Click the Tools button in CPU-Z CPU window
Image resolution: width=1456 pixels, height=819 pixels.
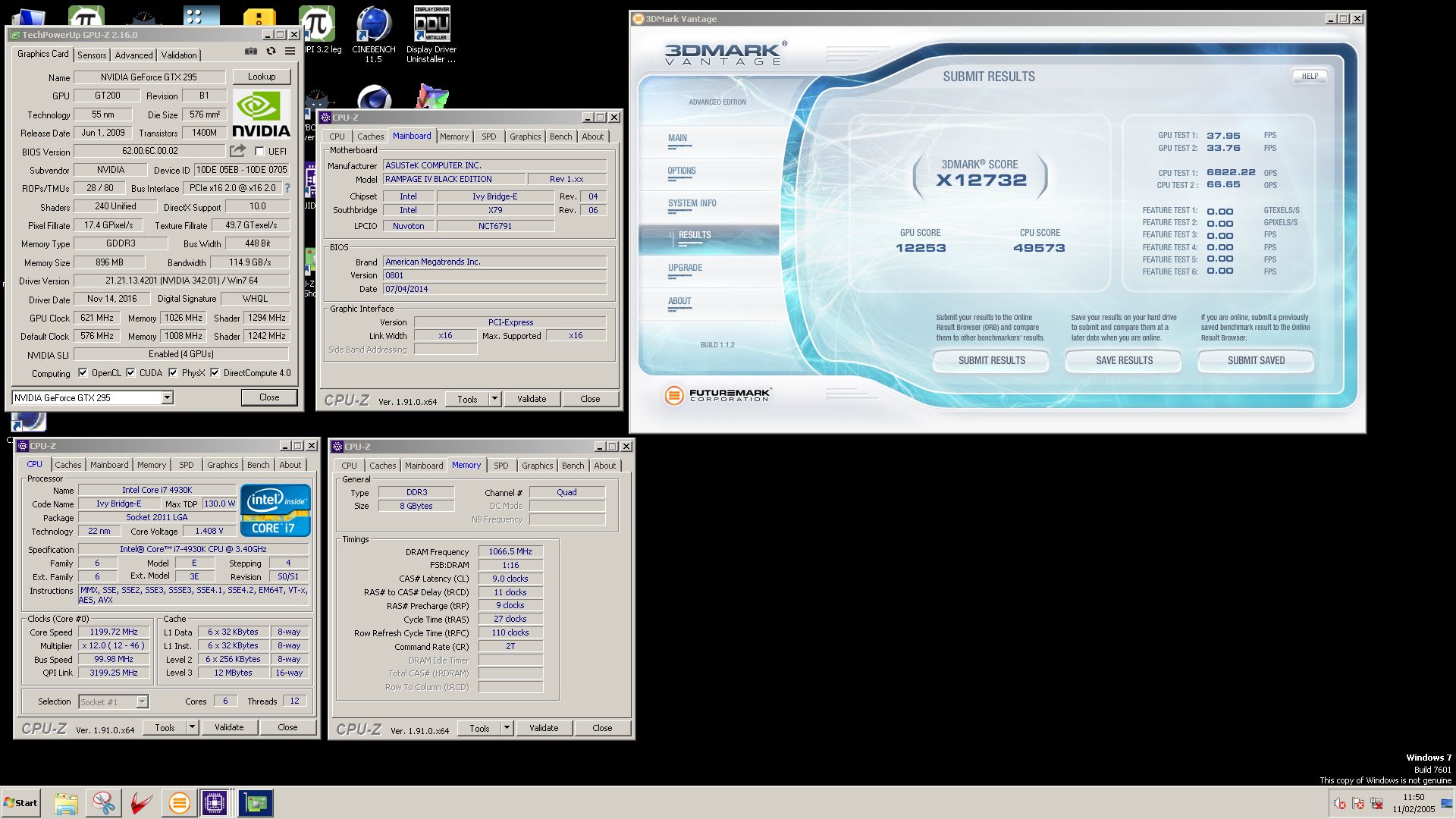coord(165,727)
